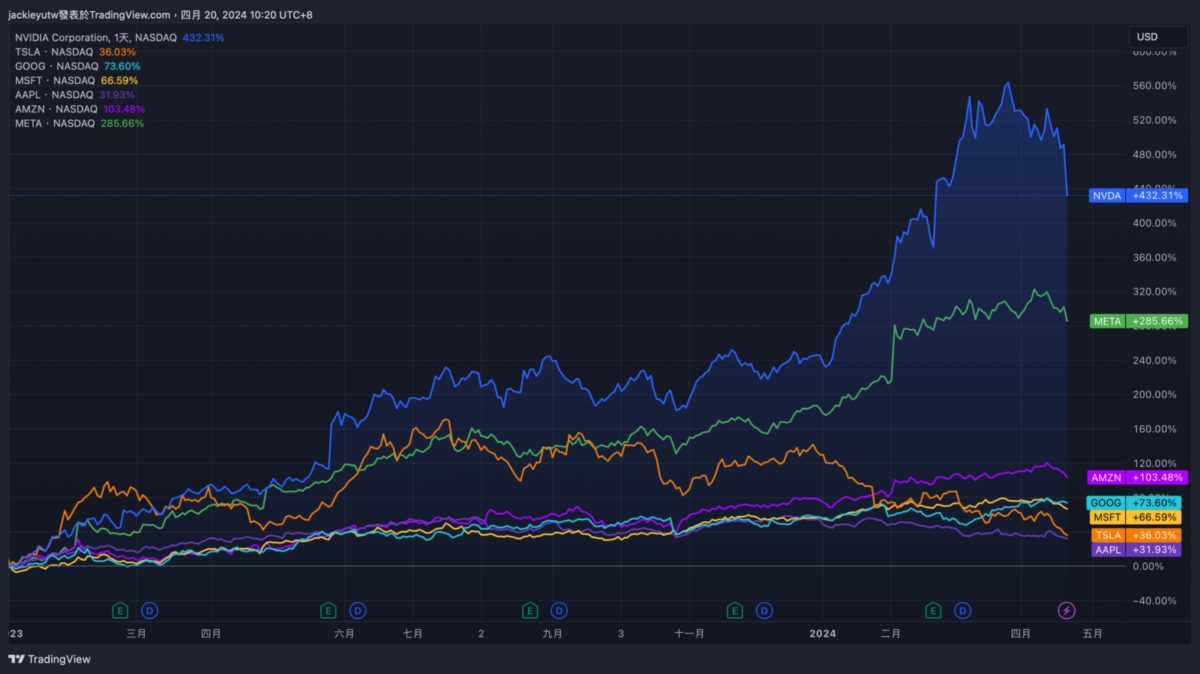Open the dividend marker above 九月
The image size is (1200, 674).
coord(559,610)
